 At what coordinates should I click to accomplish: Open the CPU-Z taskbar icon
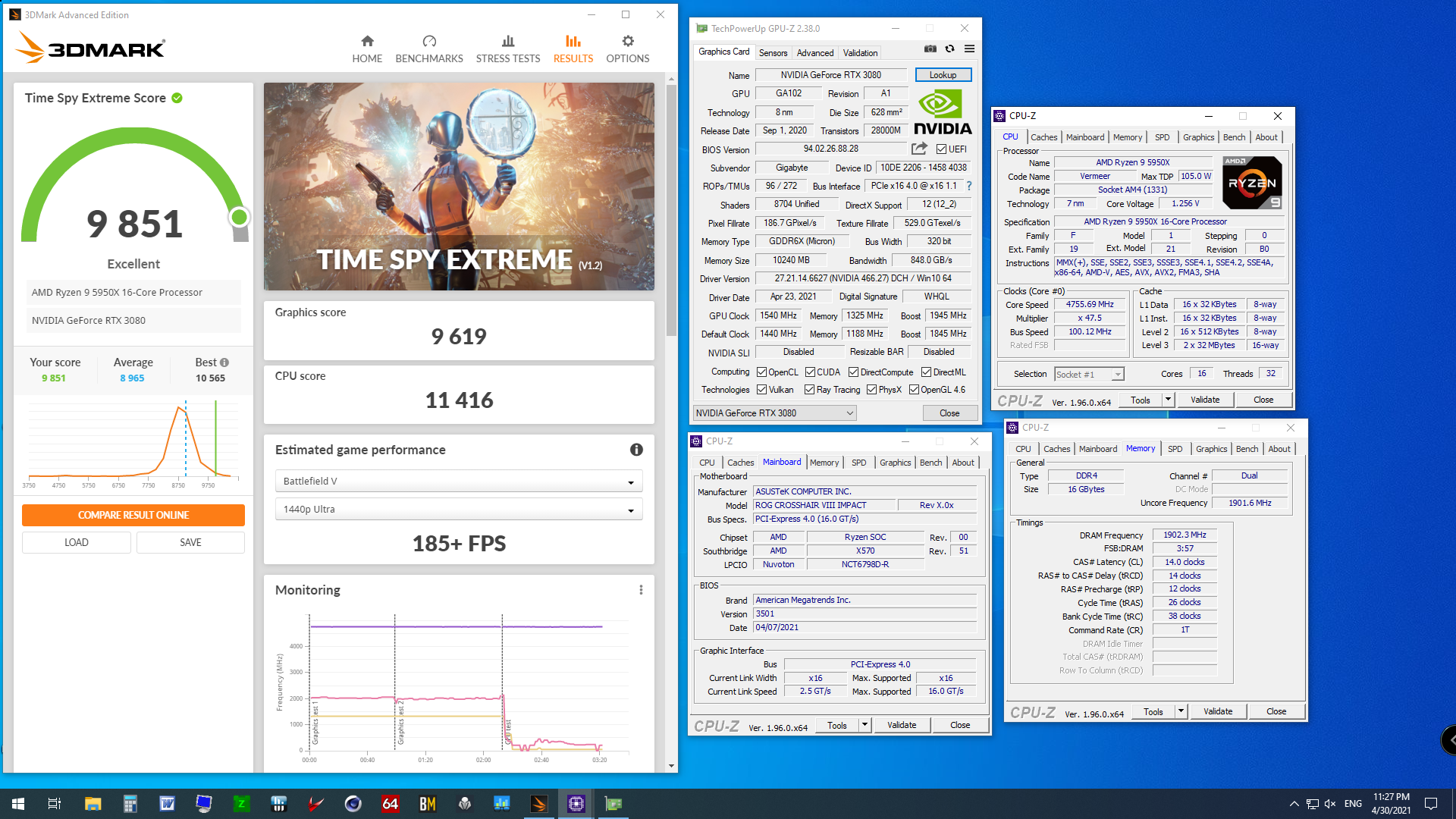(x=576, y=804)
